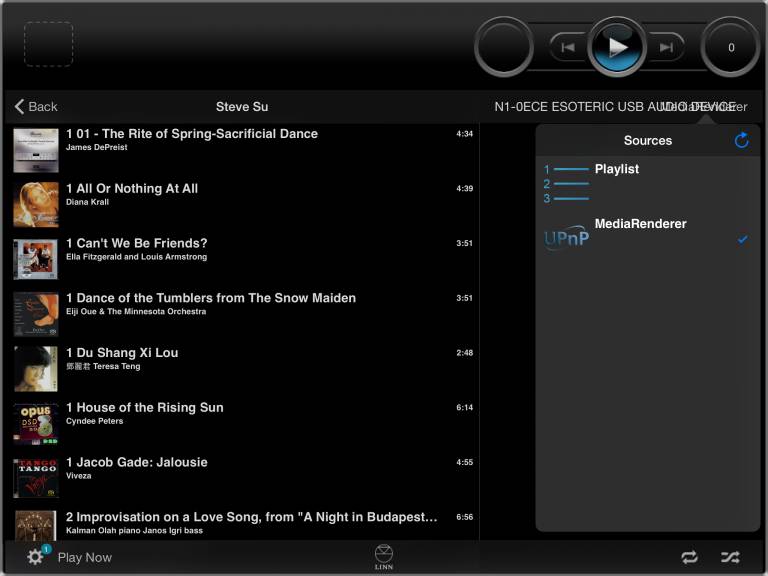Click duration 6:56 of Improvisation track
This screenshot has height=576, width=768.
464,517
